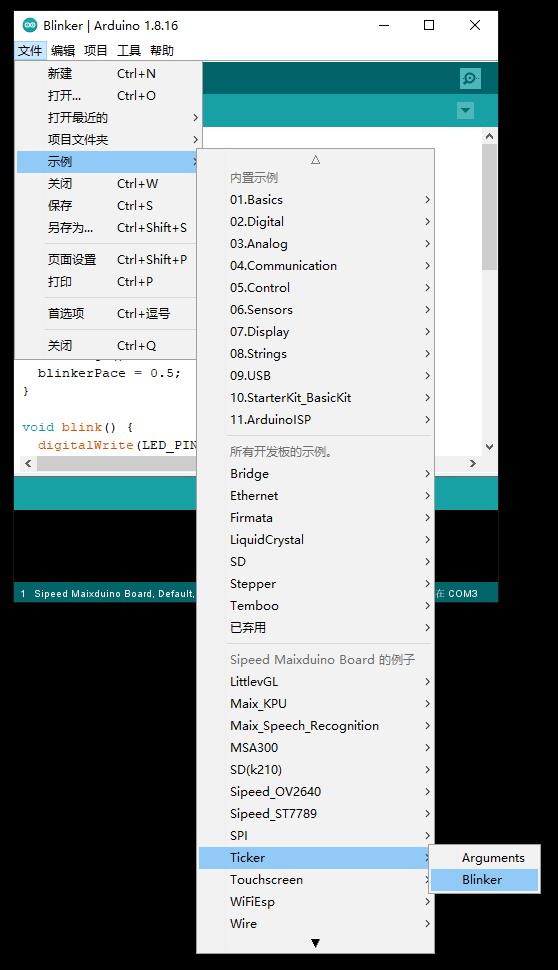This screenshot has width=558, height=970.
Task: Click the up triangle at examples menu top
Action: coord(315,160)
